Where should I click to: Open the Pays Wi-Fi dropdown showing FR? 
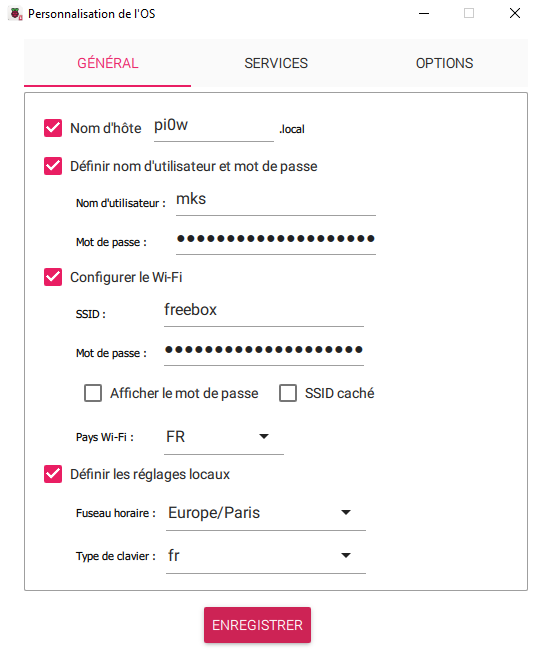click(x=224, y=437)
